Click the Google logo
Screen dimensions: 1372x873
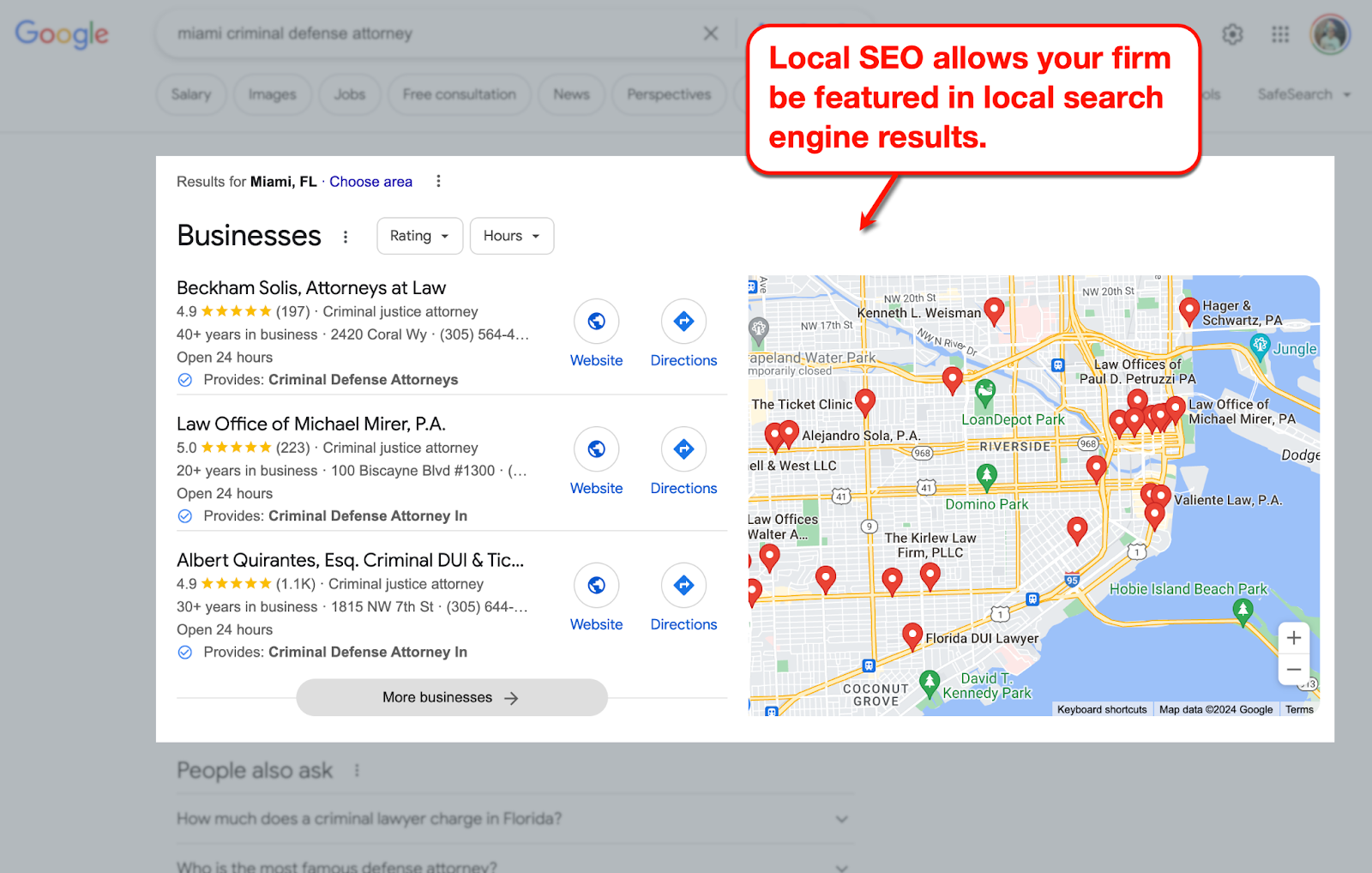tap(62, 34)
